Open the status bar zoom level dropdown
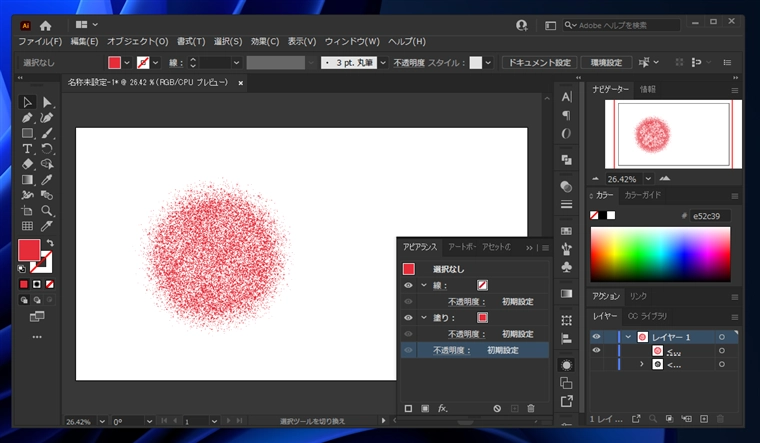 [102, 422]
